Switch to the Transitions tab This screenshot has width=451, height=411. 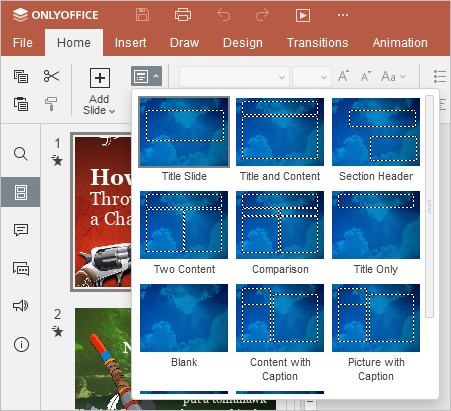click(x=317, y=43)
